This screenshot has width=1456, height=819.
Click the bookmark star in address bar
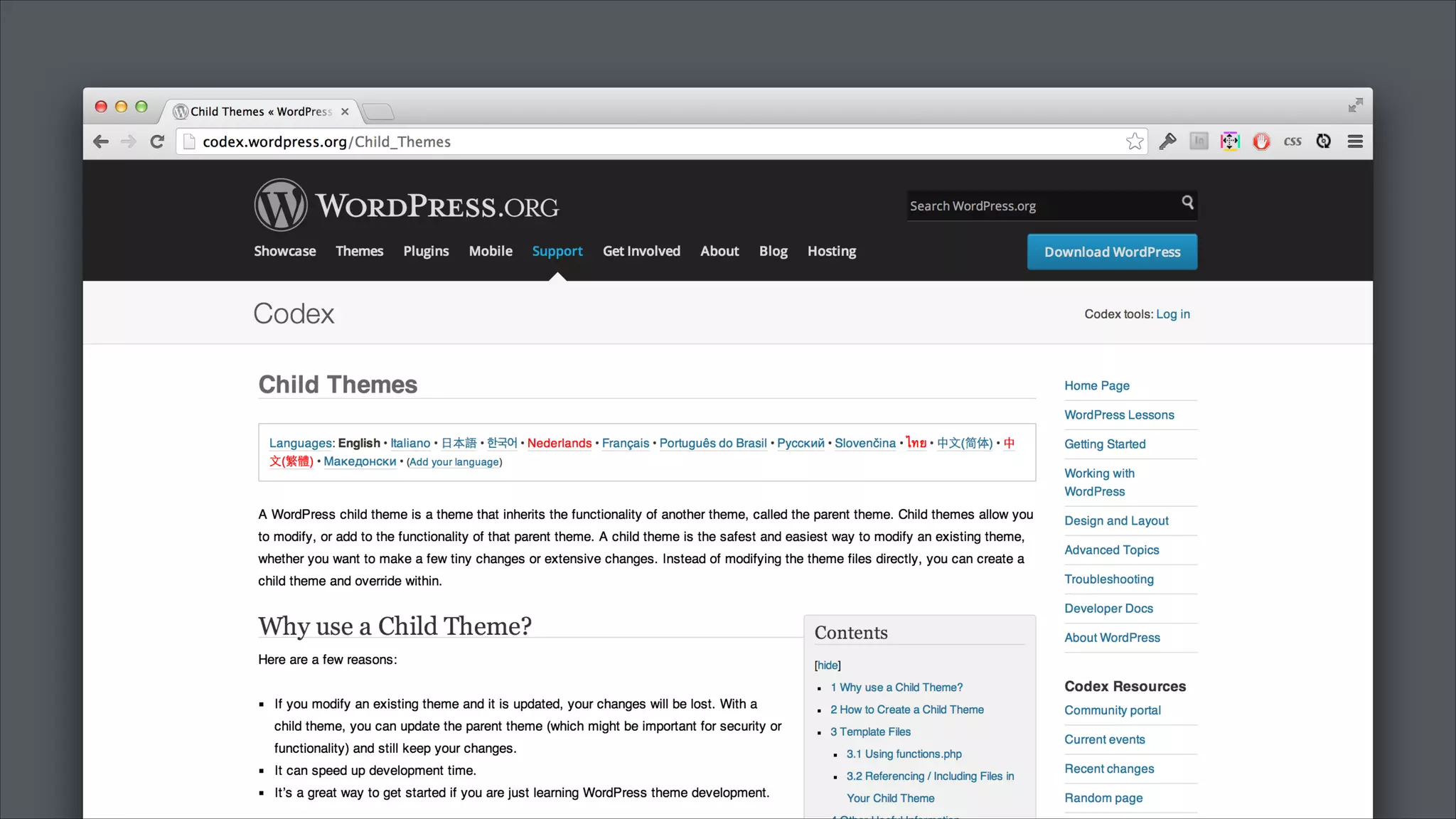[1135, 141]
